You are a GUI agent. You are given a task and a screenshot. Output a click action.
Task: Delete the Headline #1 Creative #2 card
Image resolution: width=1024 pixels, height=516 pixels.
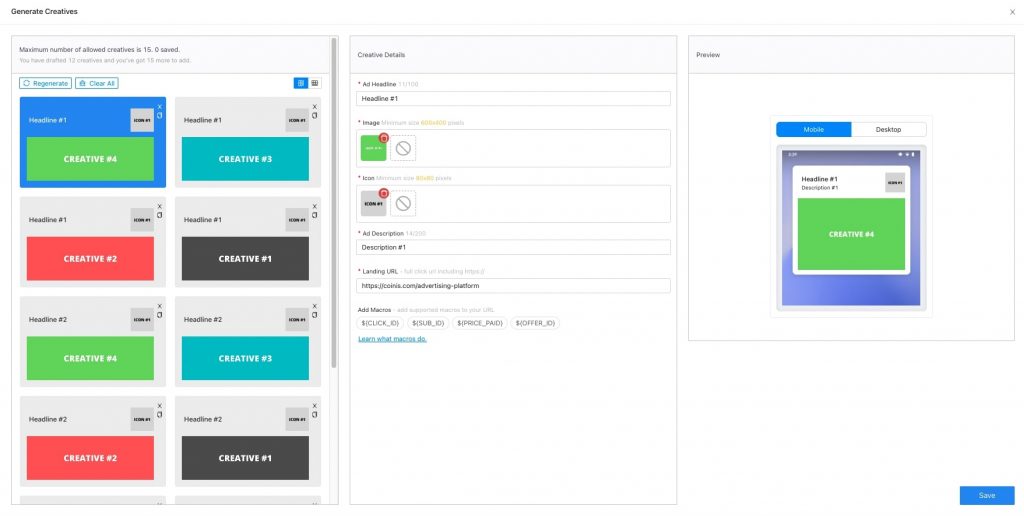[159, 206]
